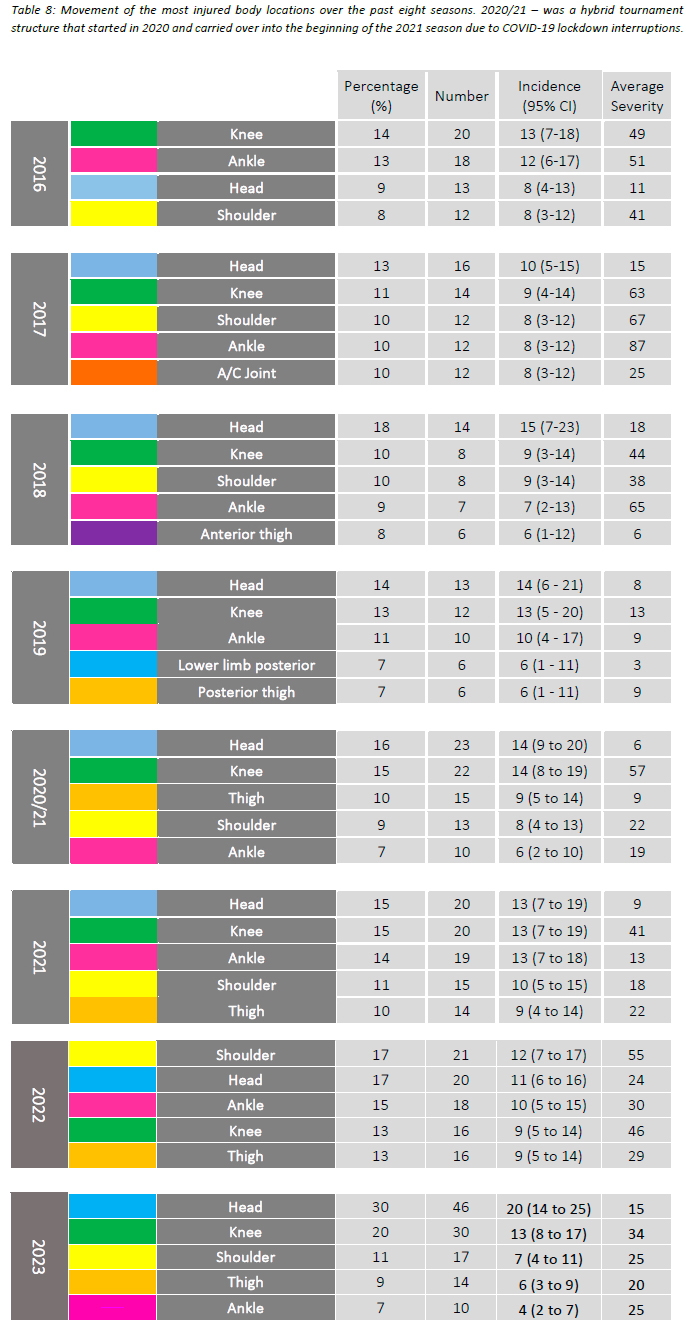Click the Percentage (%) column header
This screenshot has height=1334, width=686.
(381, 96)
